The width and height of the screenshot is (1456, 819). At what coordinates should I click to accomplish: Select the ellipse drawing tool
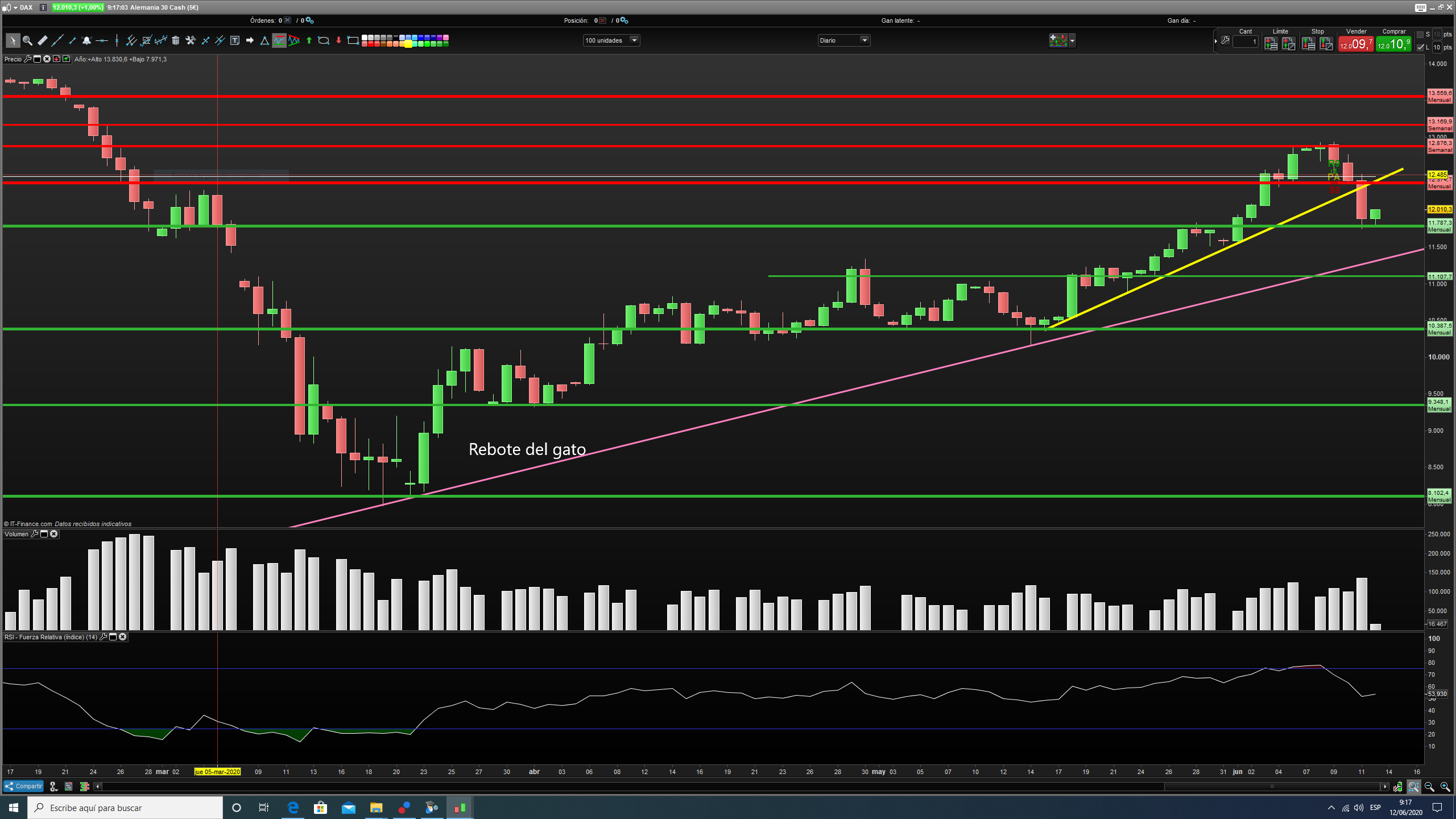(324, 40)
